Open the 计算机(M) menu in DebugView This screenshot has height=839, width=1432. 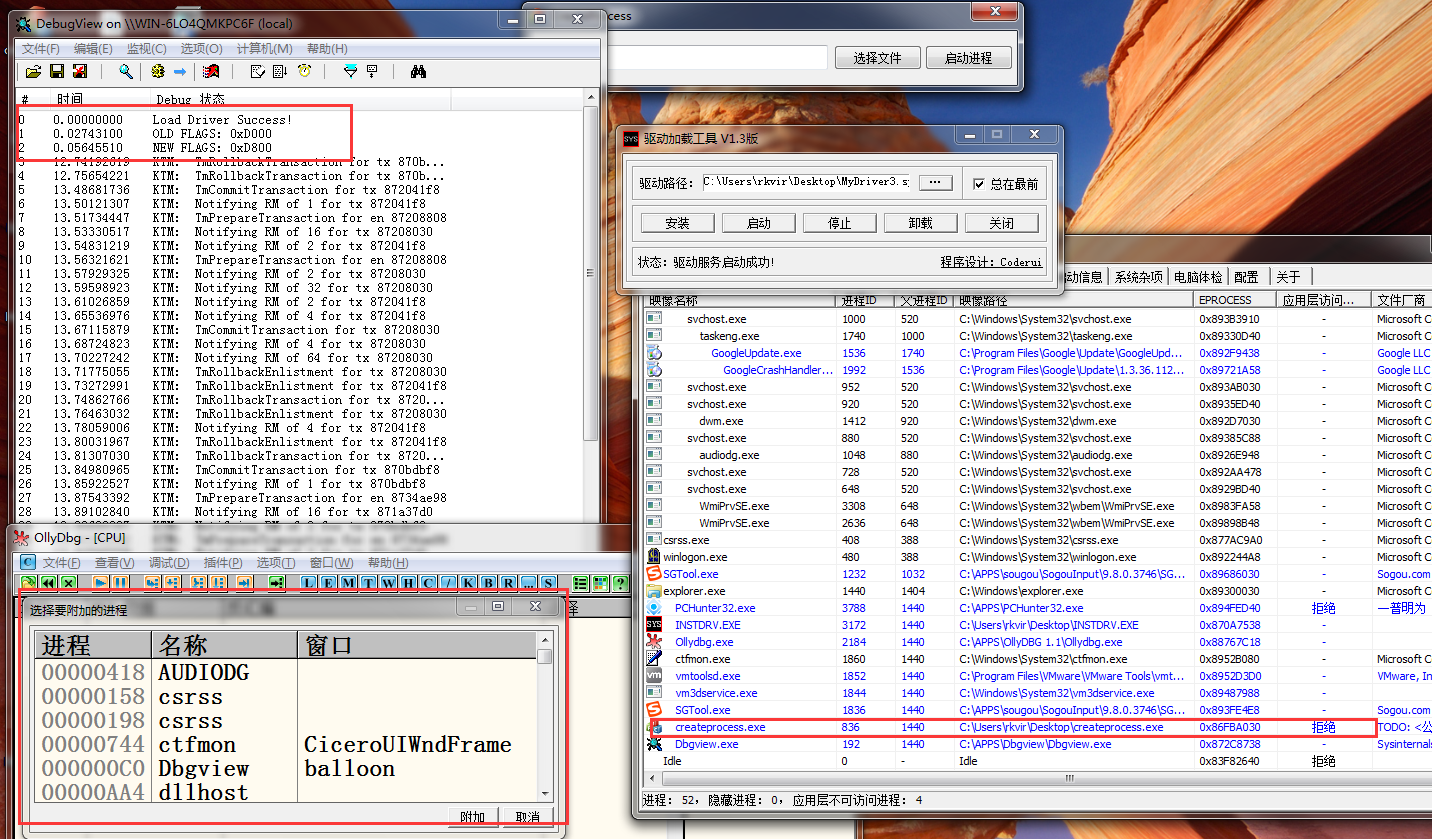[264, 48]
